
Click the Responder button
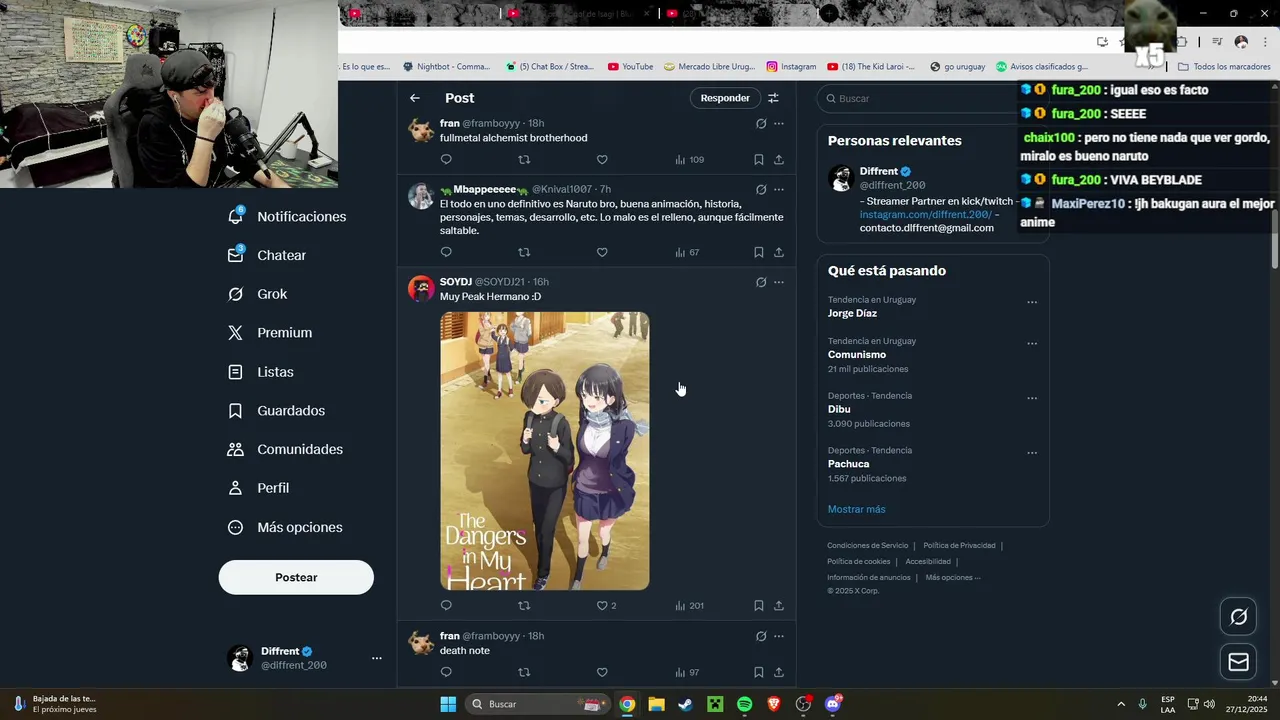tap(725, 98)
